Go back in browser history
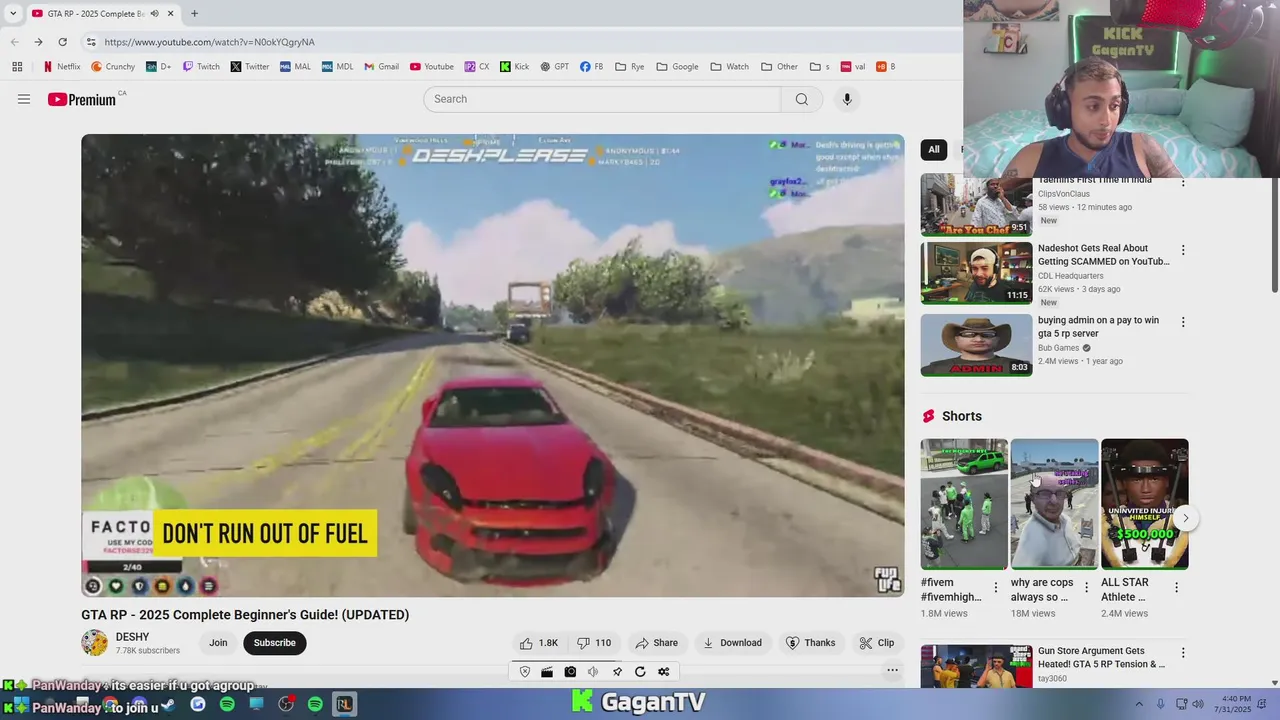 point(14,42)
